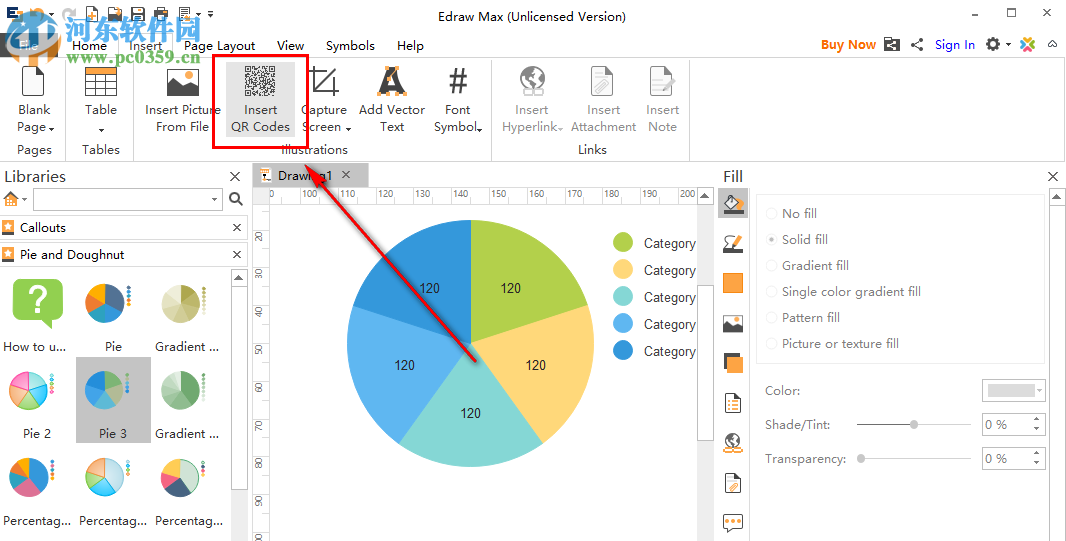Click the library search input field
1066x541 pixels.
pos(121,199)
